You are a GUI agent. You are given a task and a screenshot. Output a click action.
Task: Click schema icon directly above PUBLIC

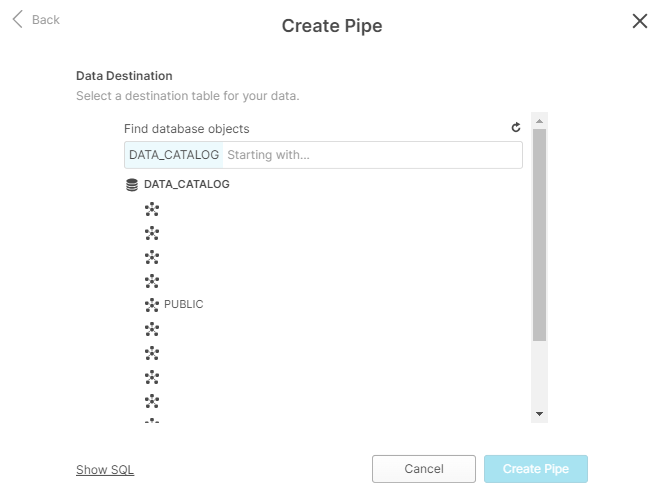point(152,281)
